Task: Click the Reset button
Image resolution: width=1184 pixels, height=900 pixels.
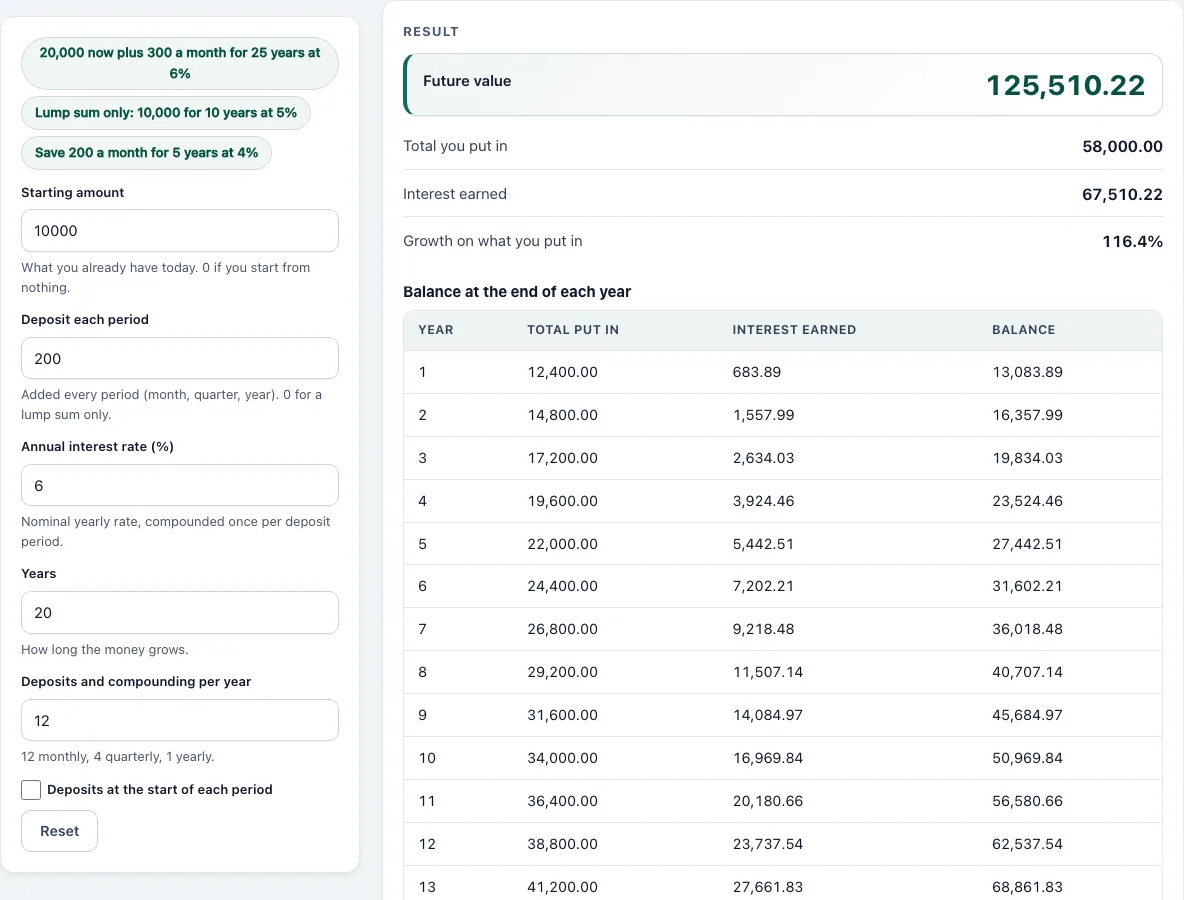Action: coord(60,831)
